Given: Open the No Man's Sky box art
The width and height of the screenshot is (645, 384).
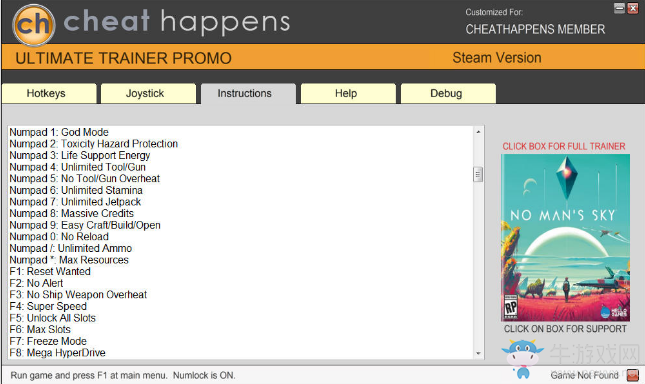Looking at the screenshot, I should tap(565, 238).
